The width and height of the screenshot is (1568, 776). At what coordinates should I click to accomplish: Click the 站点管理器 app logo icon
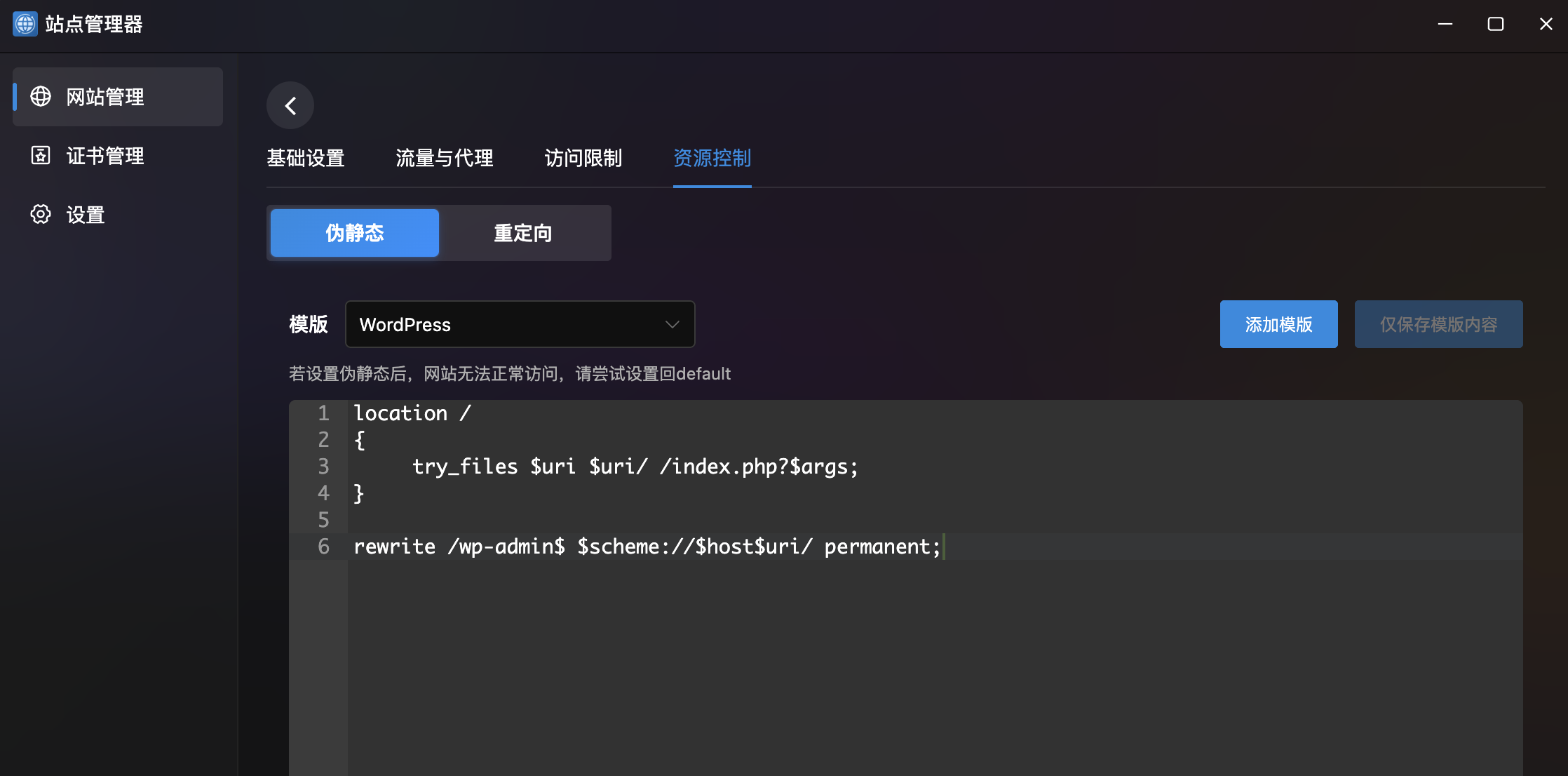pos(25,24)
